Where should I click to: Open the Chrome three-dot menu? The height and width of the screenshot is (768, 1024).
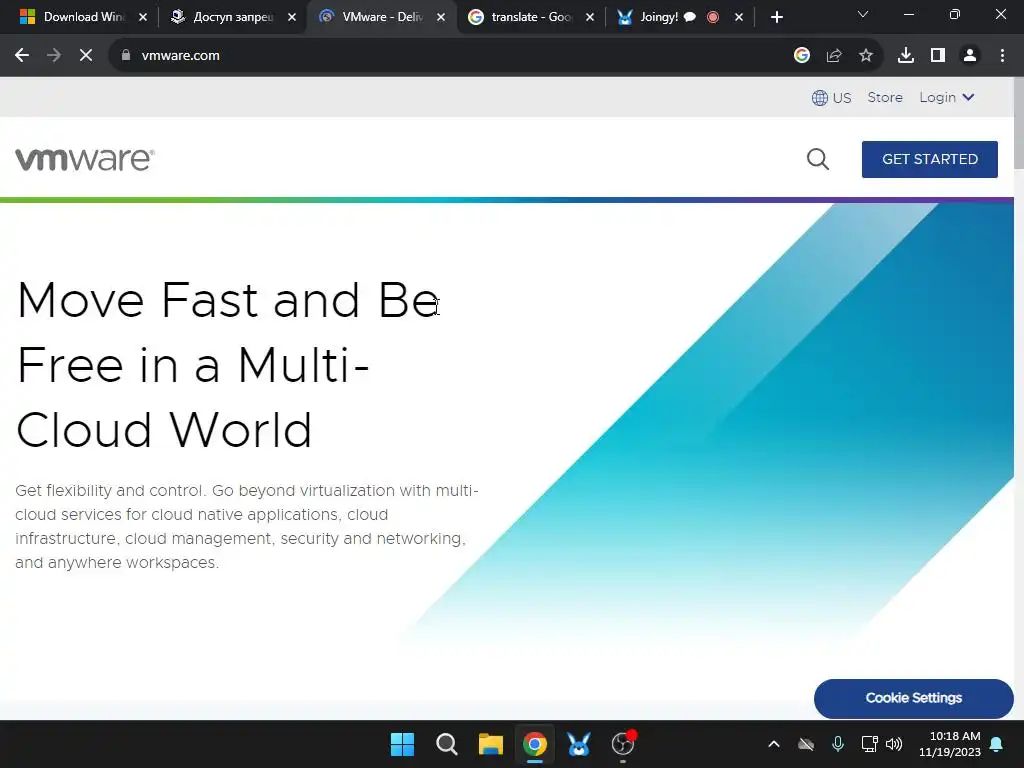click(x=1002, y=56)
